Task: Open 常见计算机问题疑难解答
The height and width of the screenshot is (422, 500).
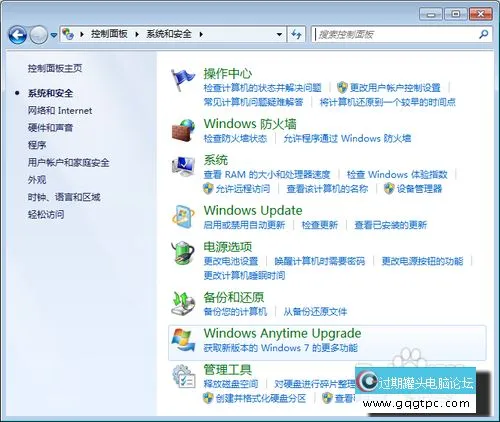Action: coord(253,102)
